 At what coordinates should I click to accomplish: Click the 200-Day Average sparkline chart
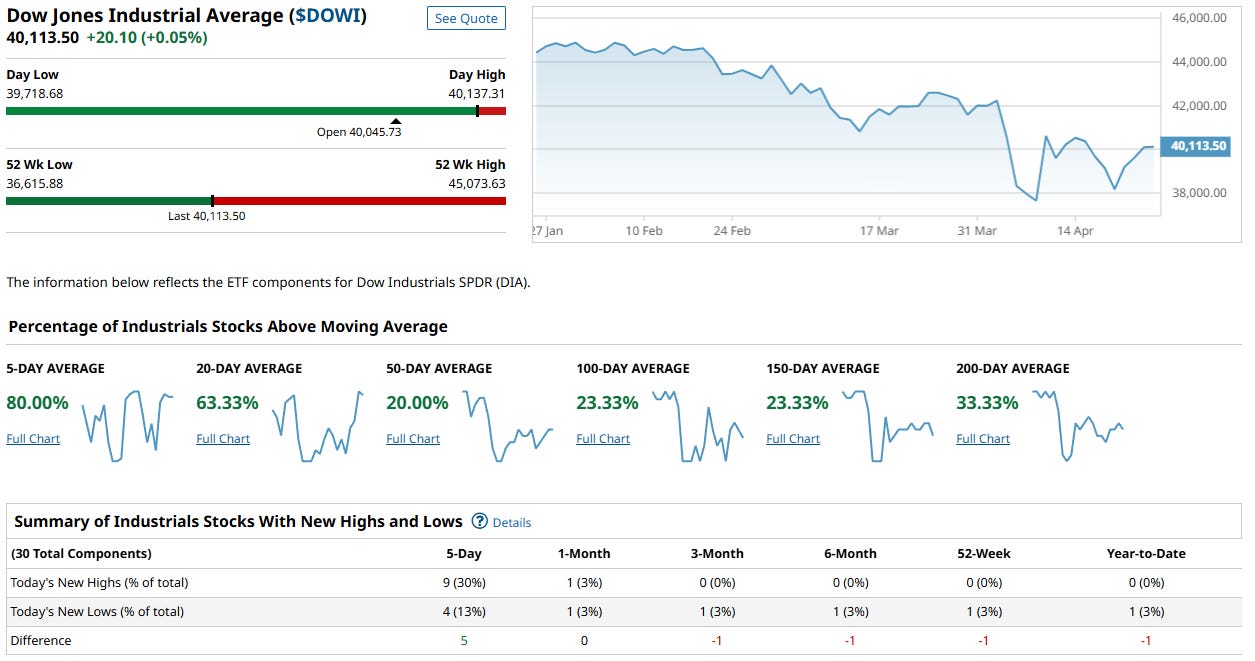1078,426
